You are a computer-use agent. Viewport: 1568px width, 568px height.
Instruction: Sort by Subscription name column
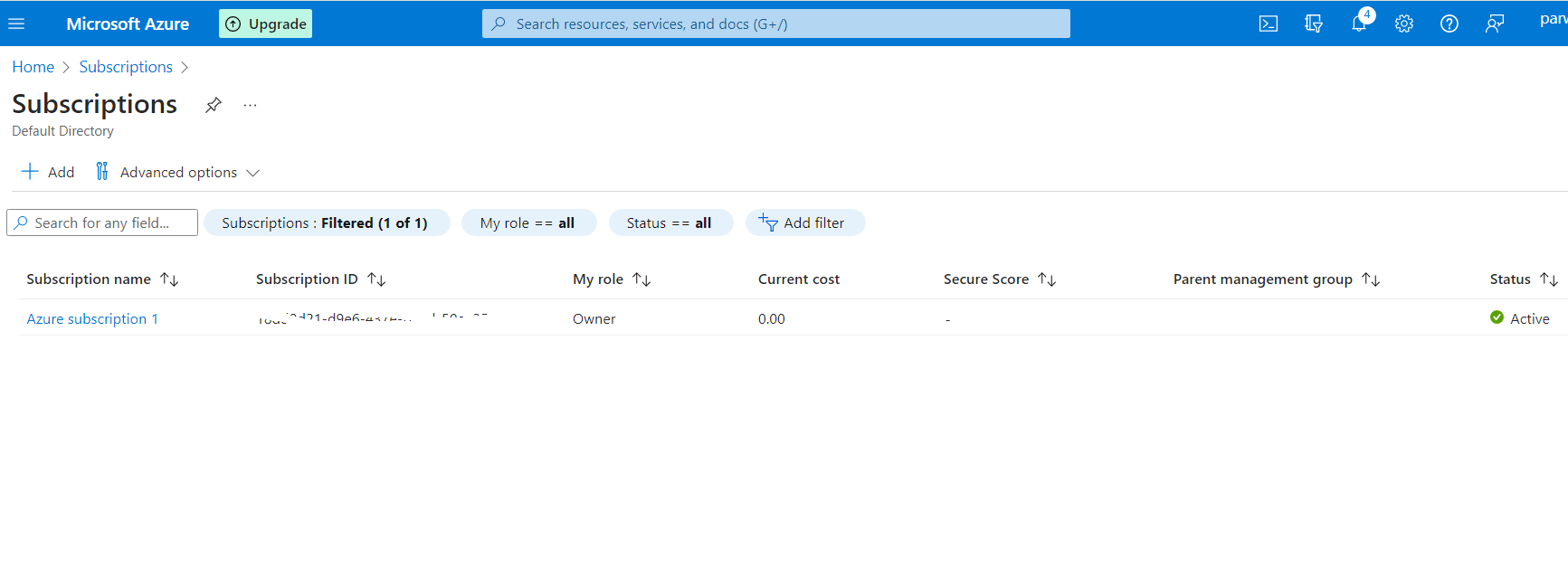point(102,279)
